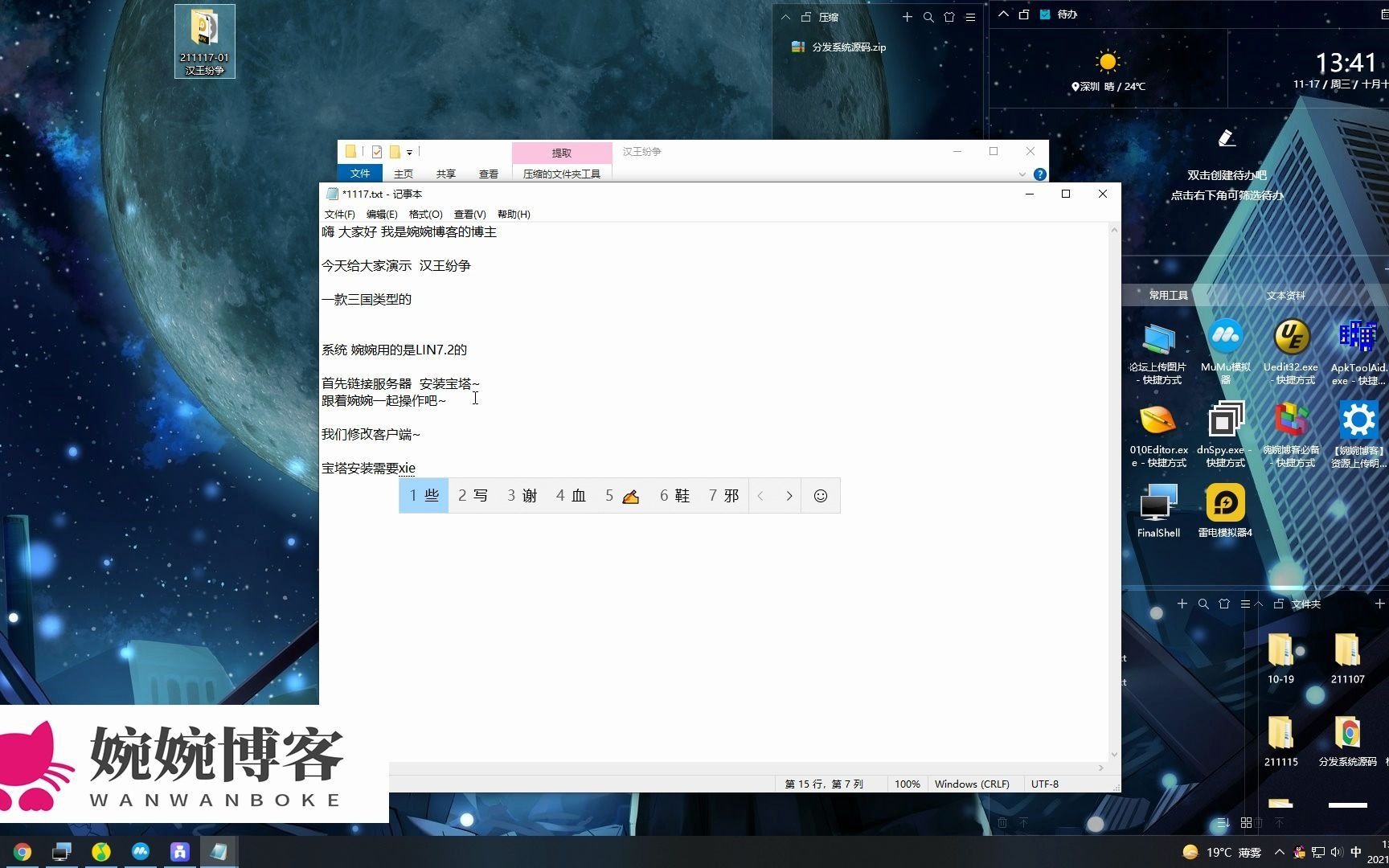Choose IME candidate 4 血
The height and width of the screenshot is (868, 1389).
(571, 496)
